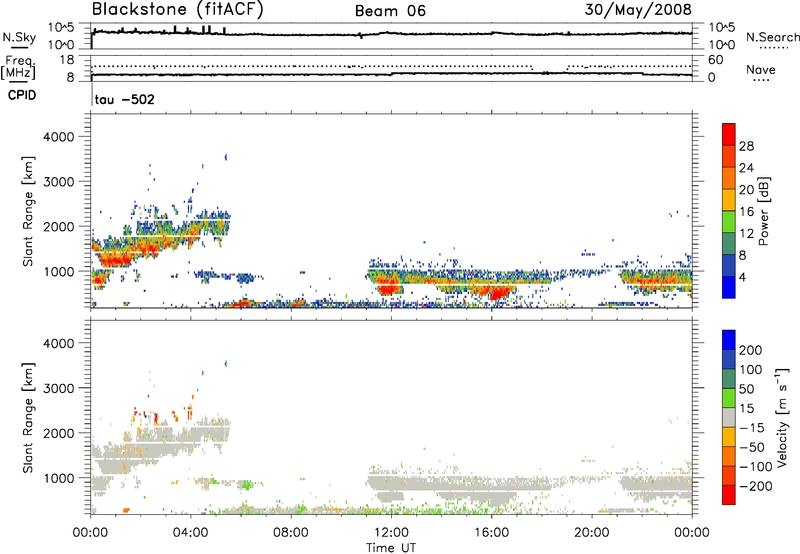Pick the teal Power segment between 8 and 12
Image resolution: width=800 pixels, height=554 pixels.
click(x=729, y=244)
